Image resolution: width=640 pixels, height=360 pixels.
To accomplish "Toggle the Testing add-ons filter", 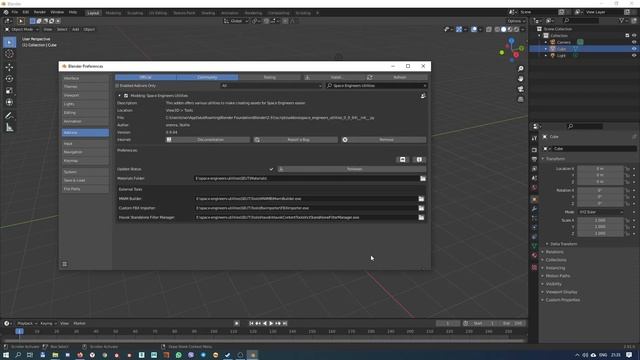I will (x=269, y=77).
